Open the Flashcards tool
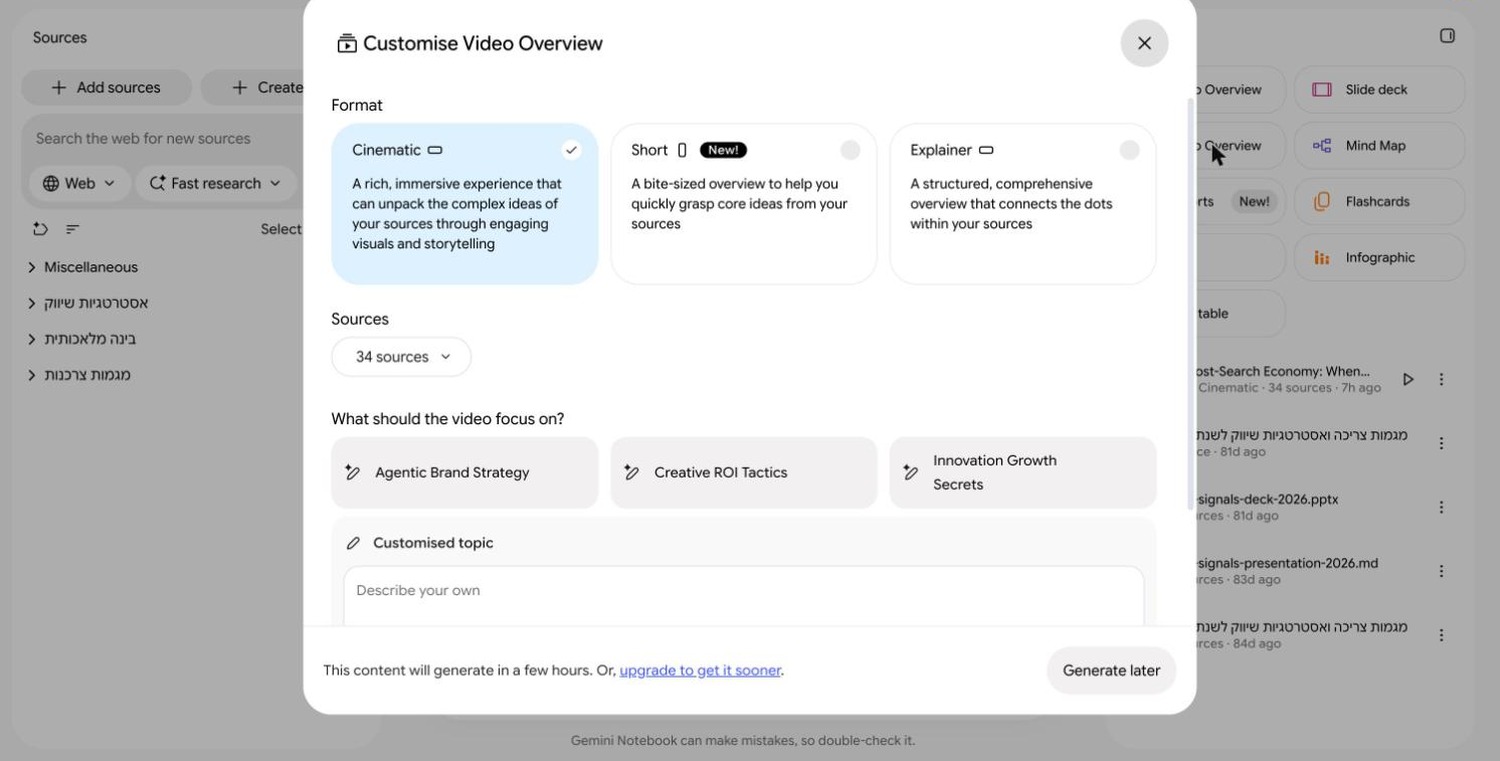 coord(1379,201)
